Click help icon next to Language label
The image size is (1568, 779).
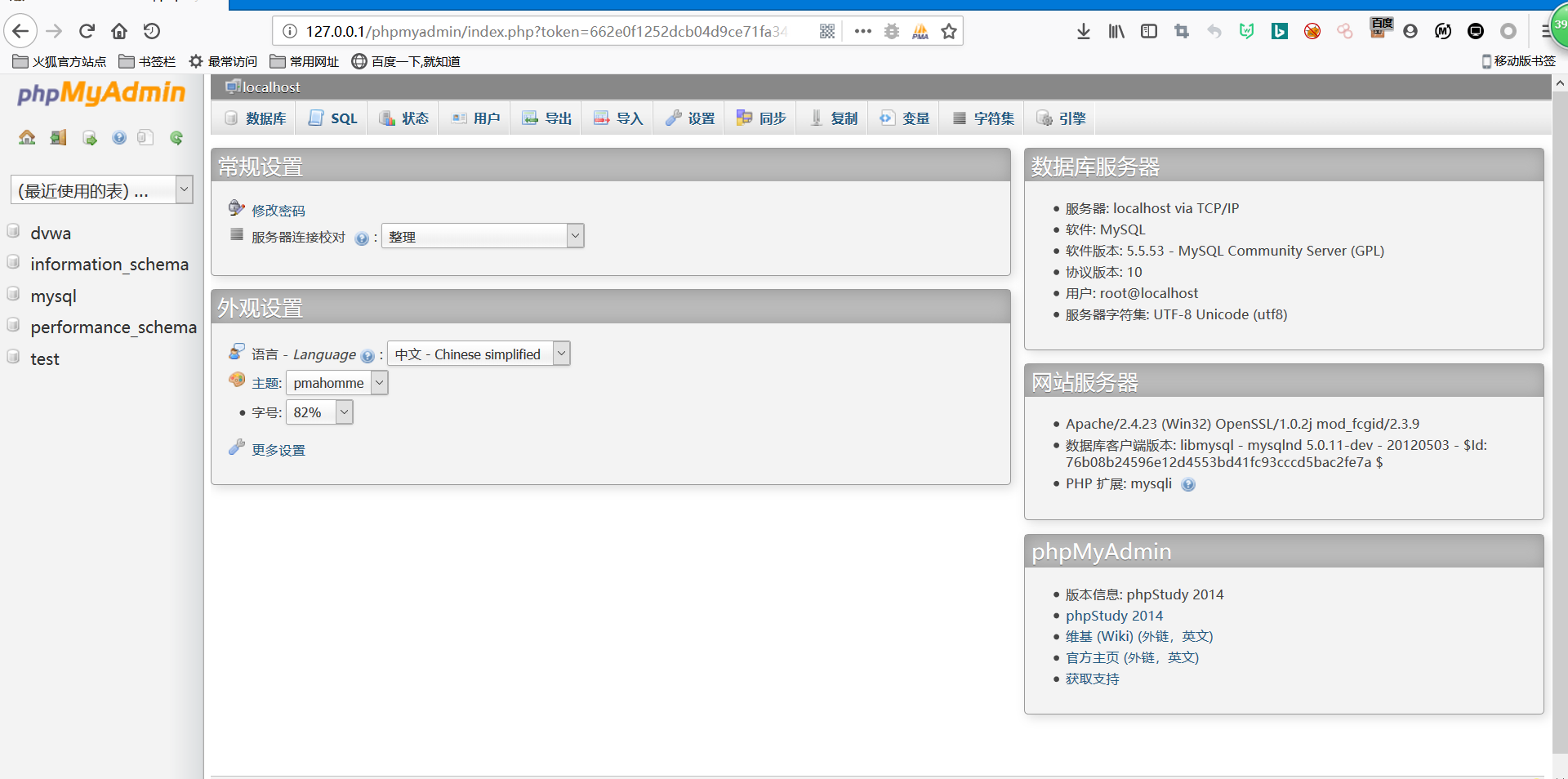pyautogui.click(x=367, y=356)
